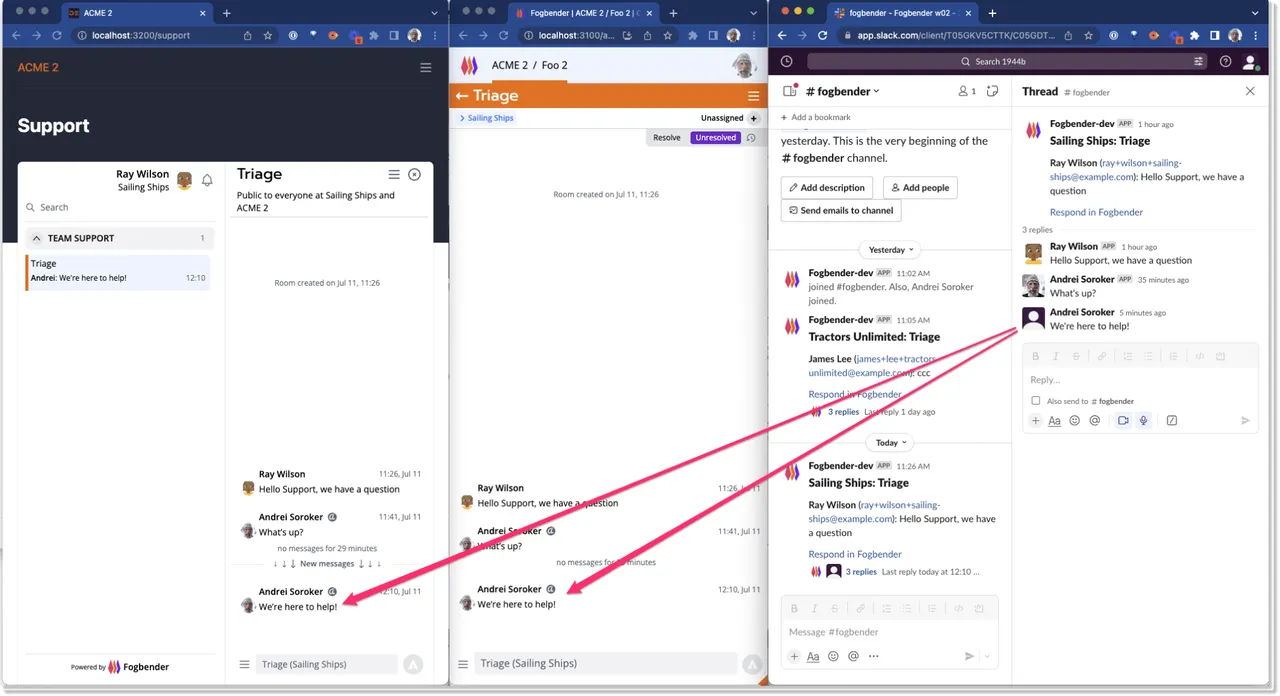
Task: Open #fogbender channel name dropdown
Action: tap(843, 91)
